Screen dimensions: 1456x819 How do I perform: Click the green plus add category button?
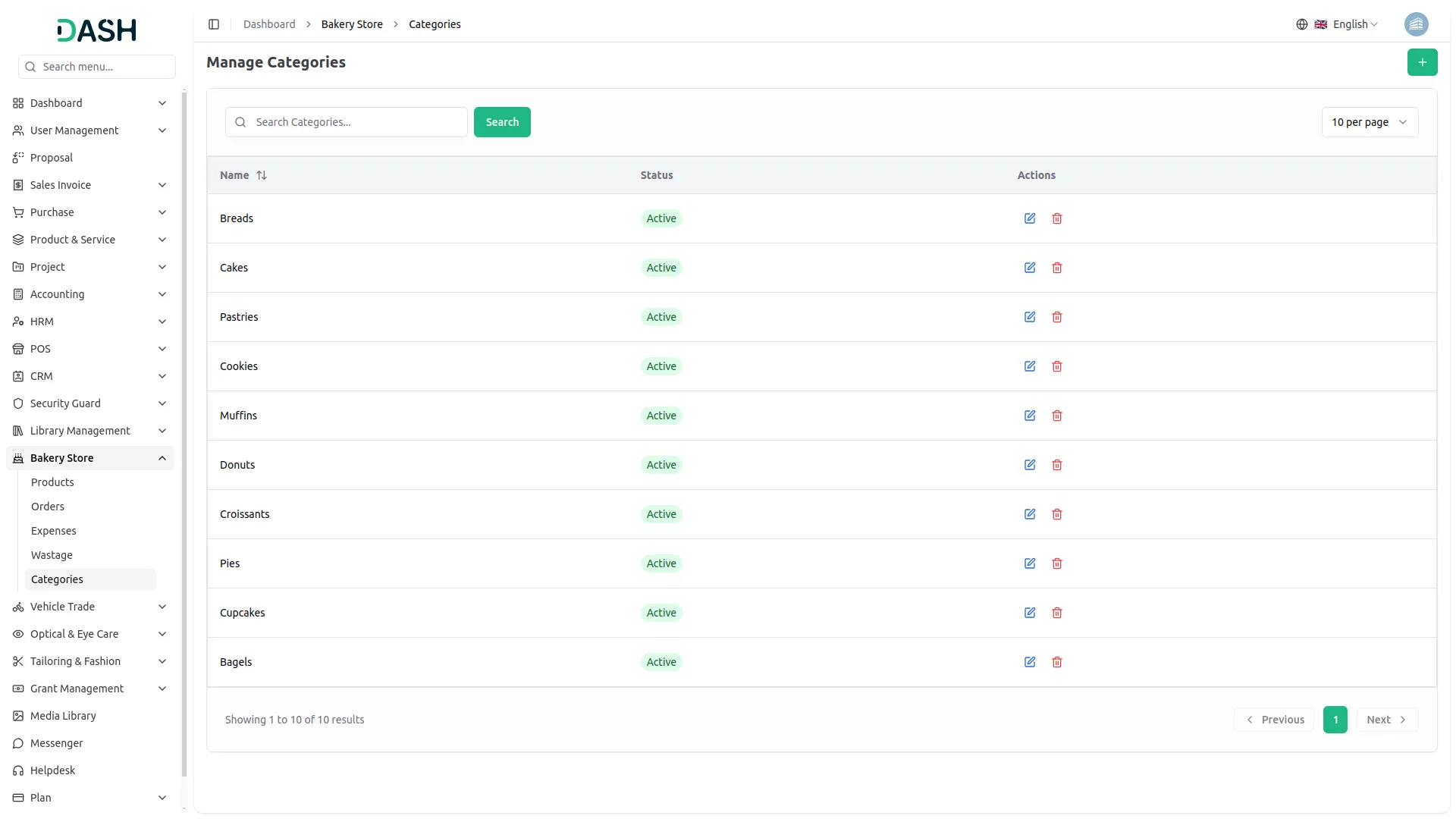[x=1422, y=62]
